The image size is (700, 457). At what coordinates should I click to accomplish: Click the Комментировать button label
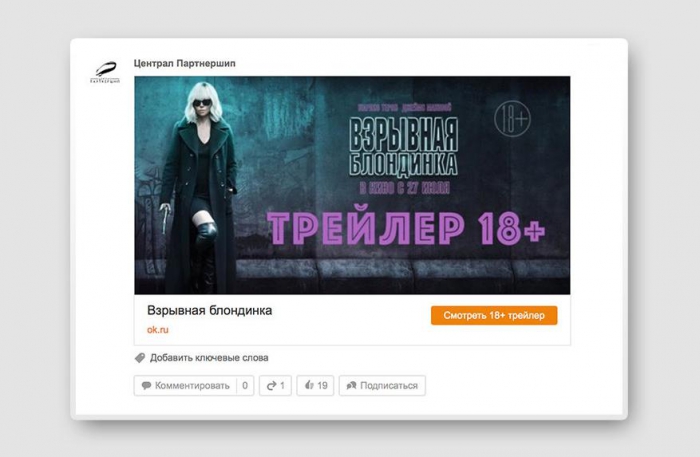[x=192, y=386]
